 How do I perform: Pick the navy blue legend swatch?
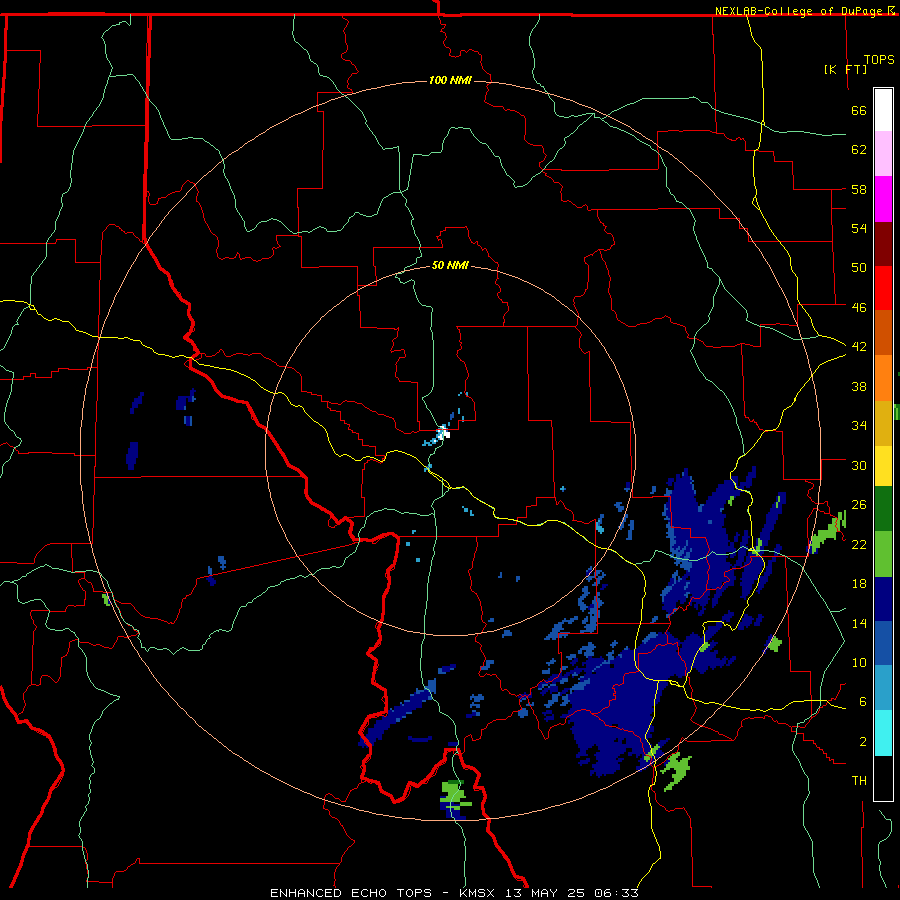(x=883, y=599)
